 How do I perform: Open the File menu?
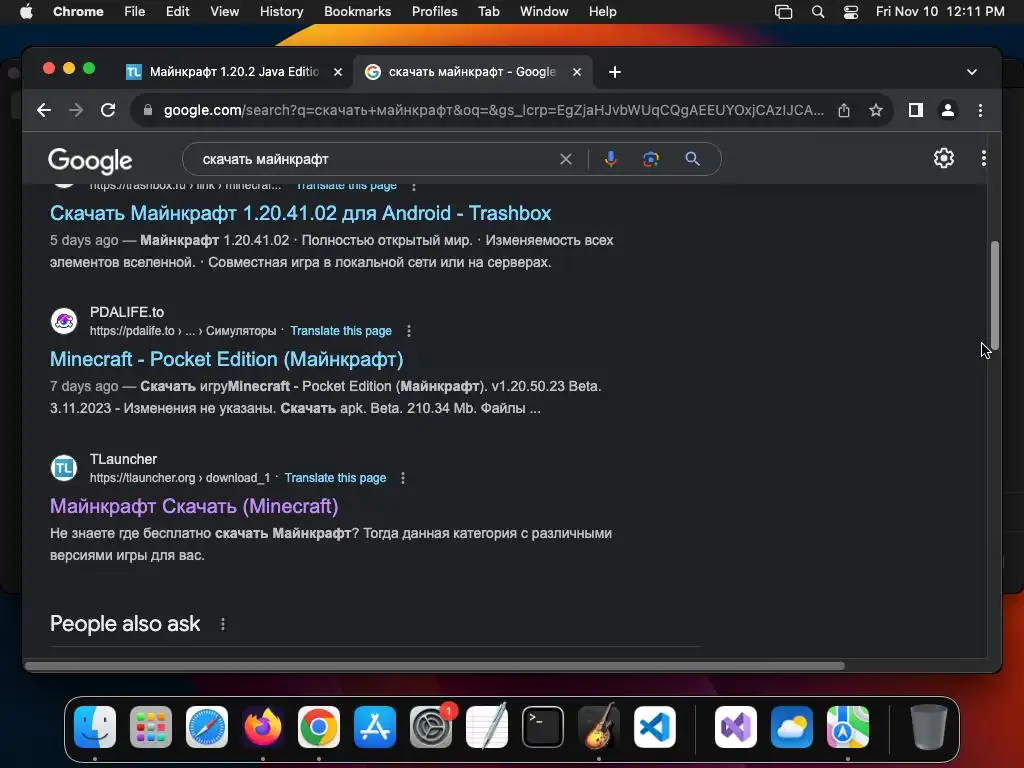[x=135, y=12]
